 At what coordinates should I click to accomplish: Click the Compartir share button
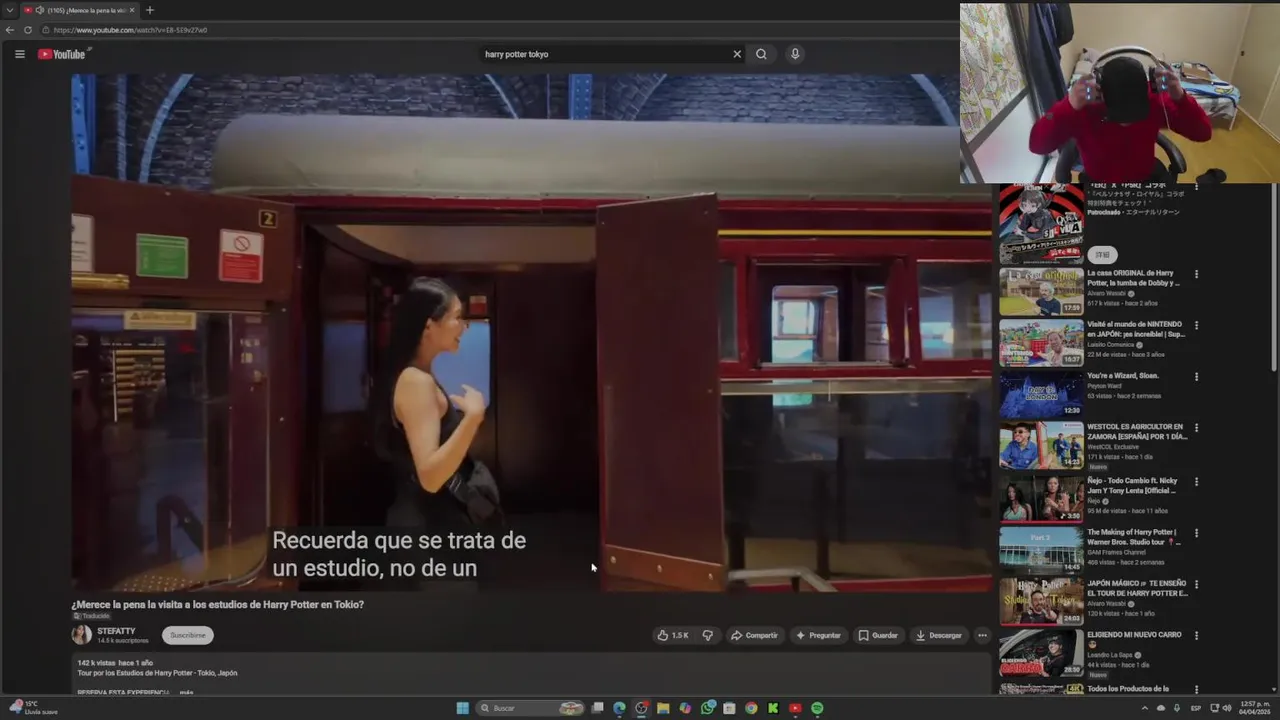pyautogui.click(x=754, y=635)
